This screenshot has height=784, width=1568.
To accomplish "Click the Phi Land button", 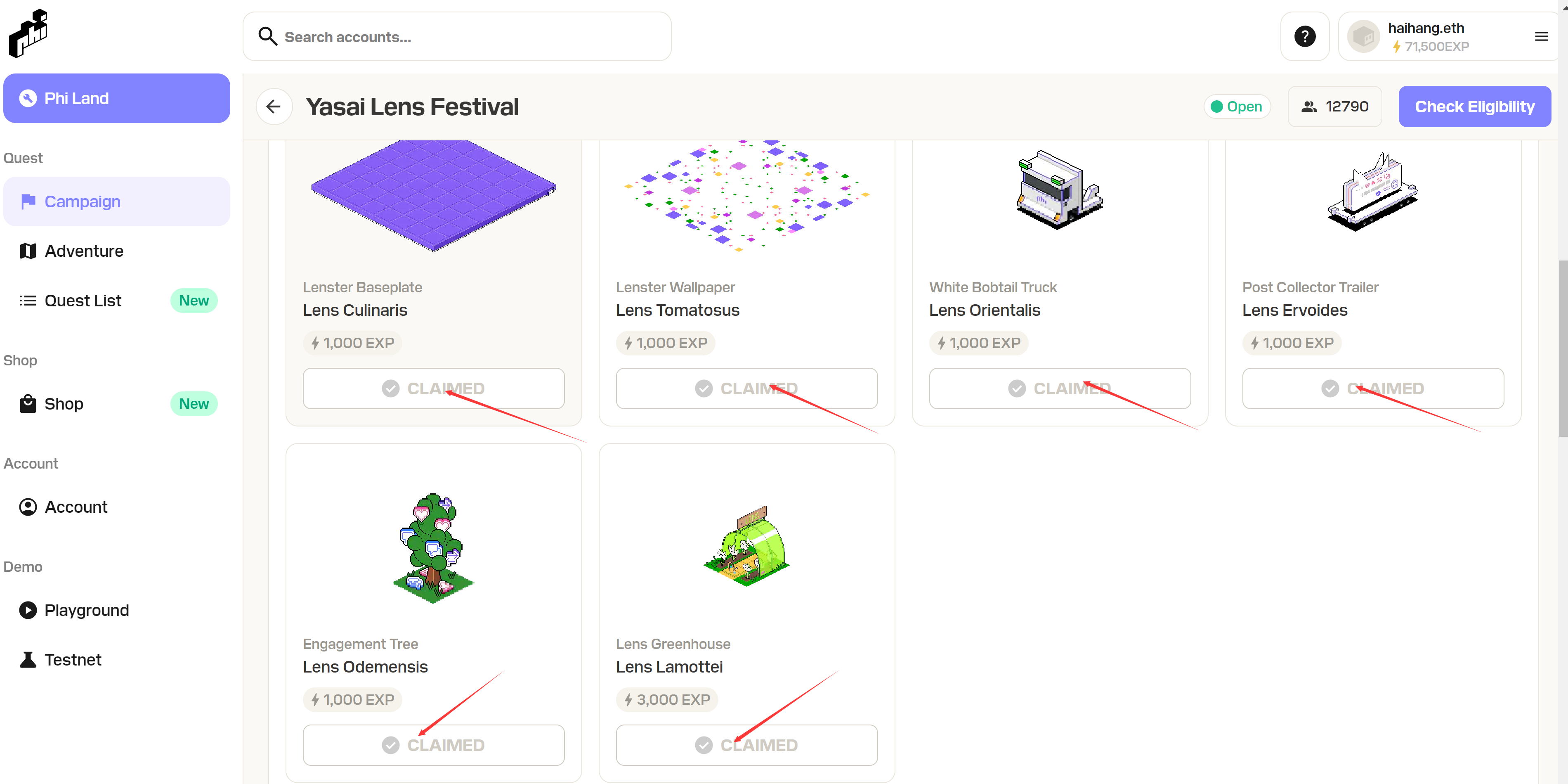I will pyautogui.click(x=116, y=99).
